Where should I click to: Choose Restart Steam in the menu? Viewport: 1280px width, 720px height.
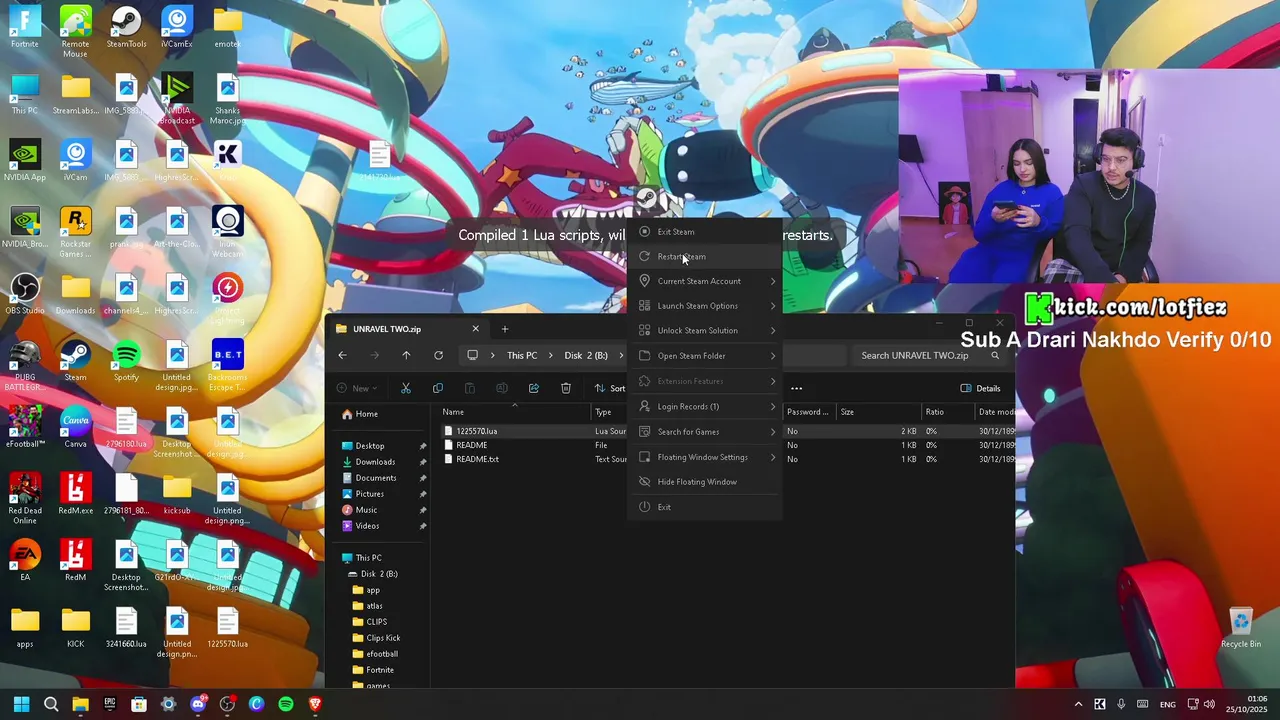[x=705, y=257]
